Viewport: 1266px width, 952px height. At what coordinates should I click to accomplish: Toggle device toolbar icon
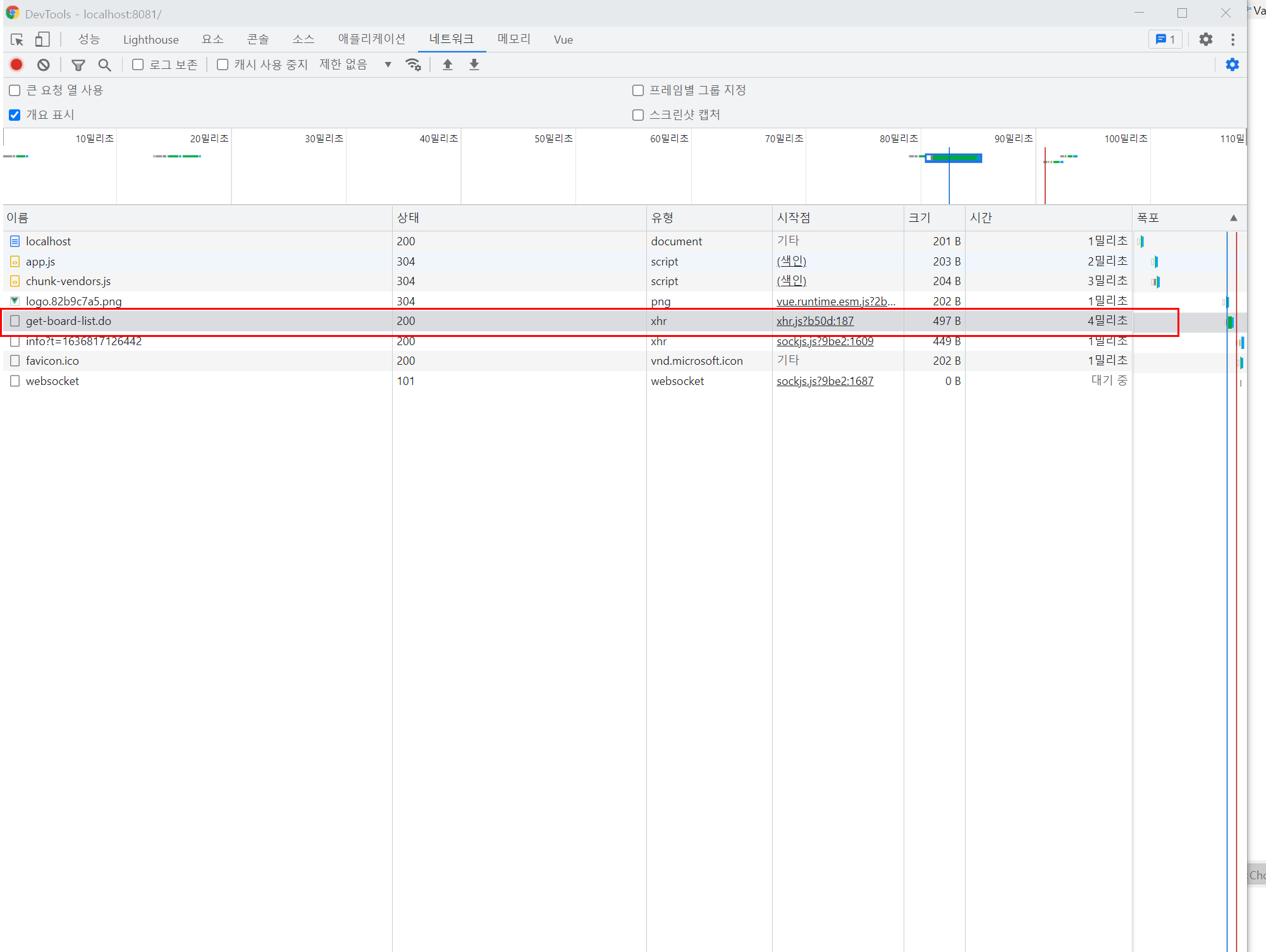[x=42, y=39]
